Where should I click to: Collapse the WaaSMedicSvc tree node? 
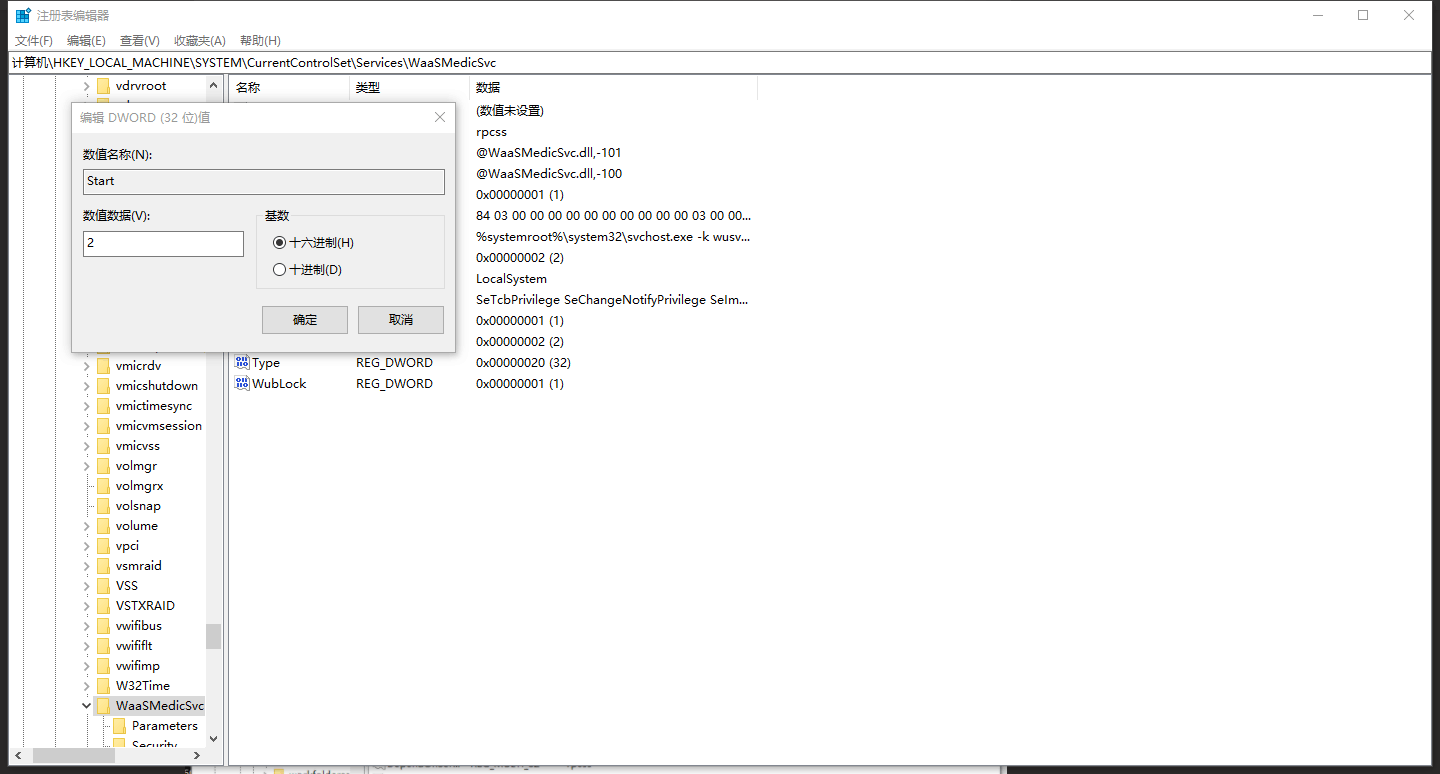(x=87, y=706)
